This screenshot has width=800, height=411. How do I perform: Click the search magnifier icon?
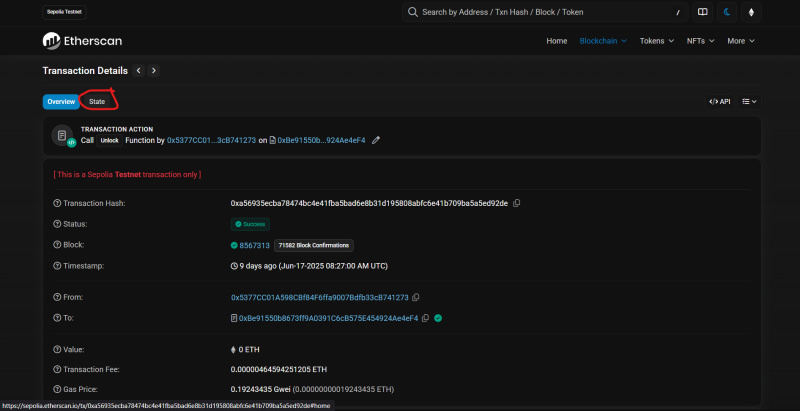coord(413,12)
